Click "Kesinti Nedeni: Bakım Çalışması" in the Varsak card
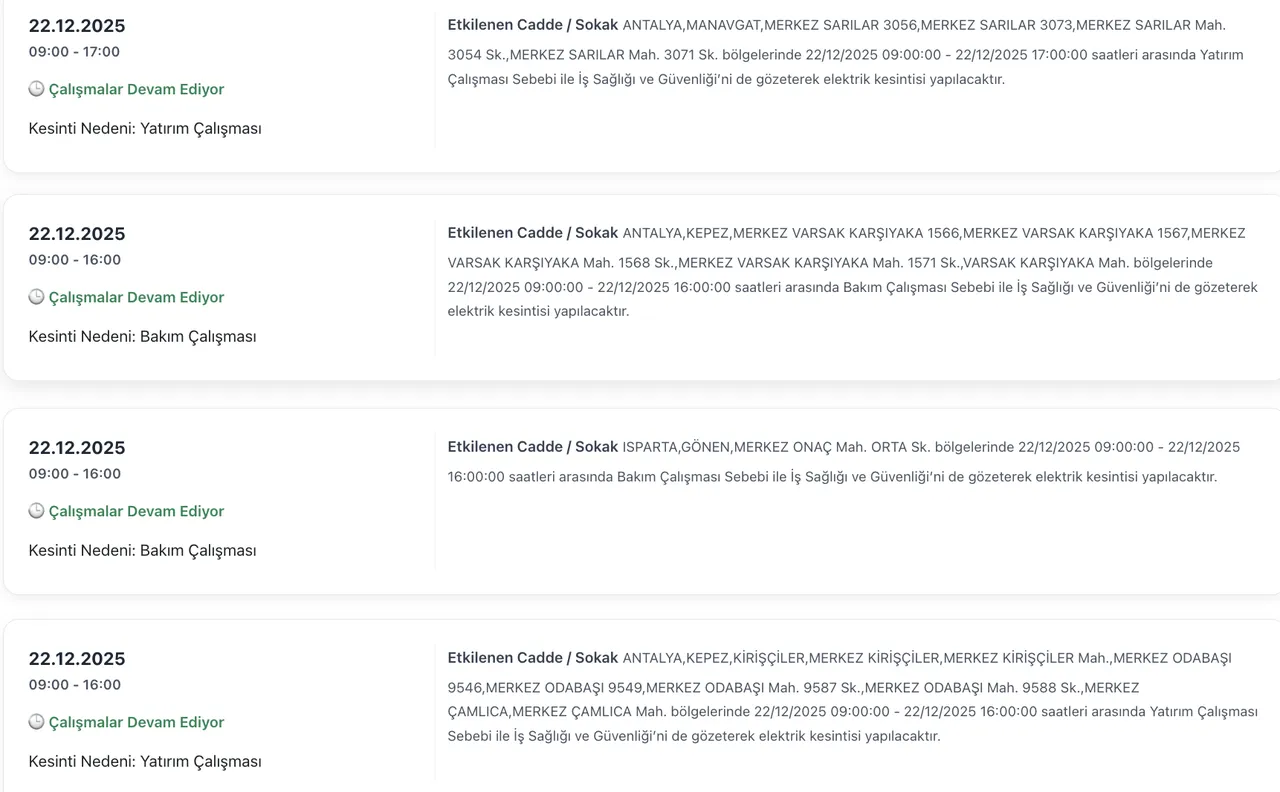This screenshot has width=1280, height=792. tap(142, 336)
